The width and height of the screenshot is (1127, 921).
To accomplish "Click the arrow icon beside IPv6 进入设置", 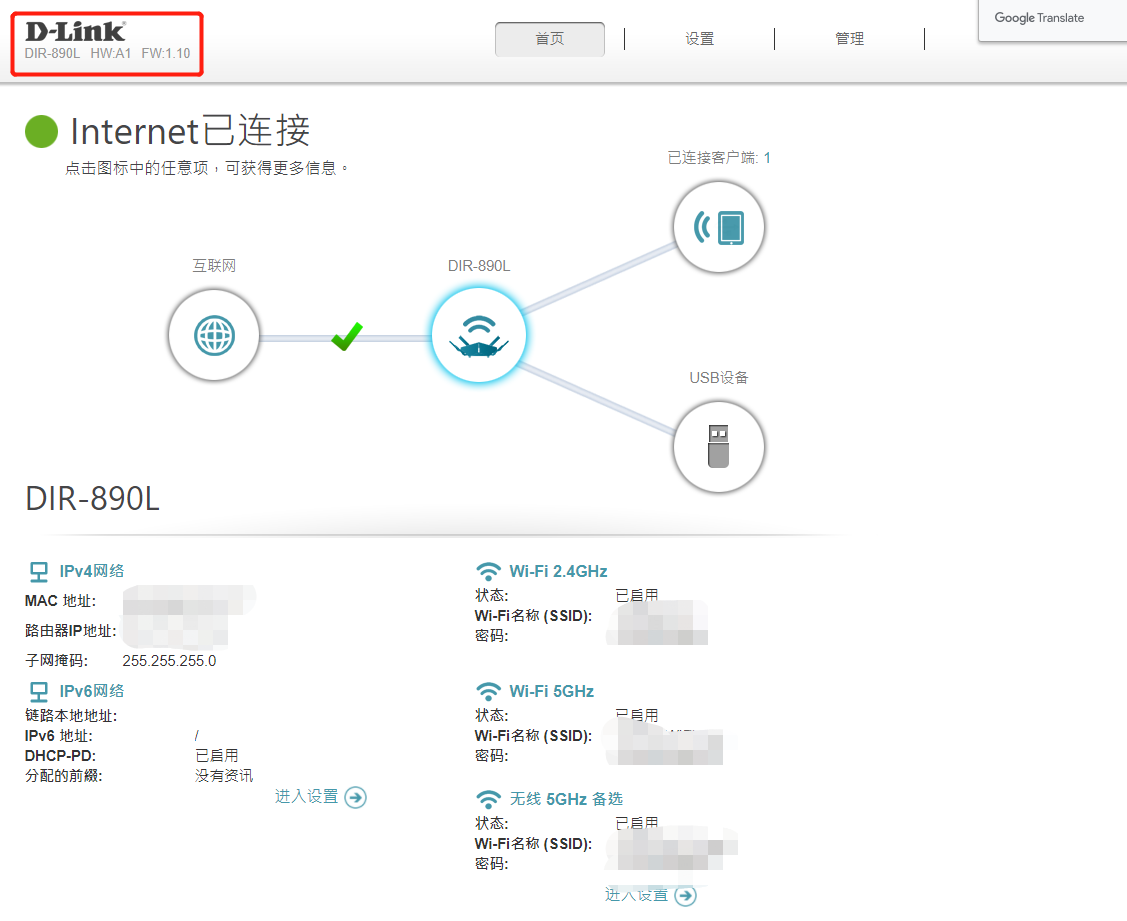I will coord(355,797).
